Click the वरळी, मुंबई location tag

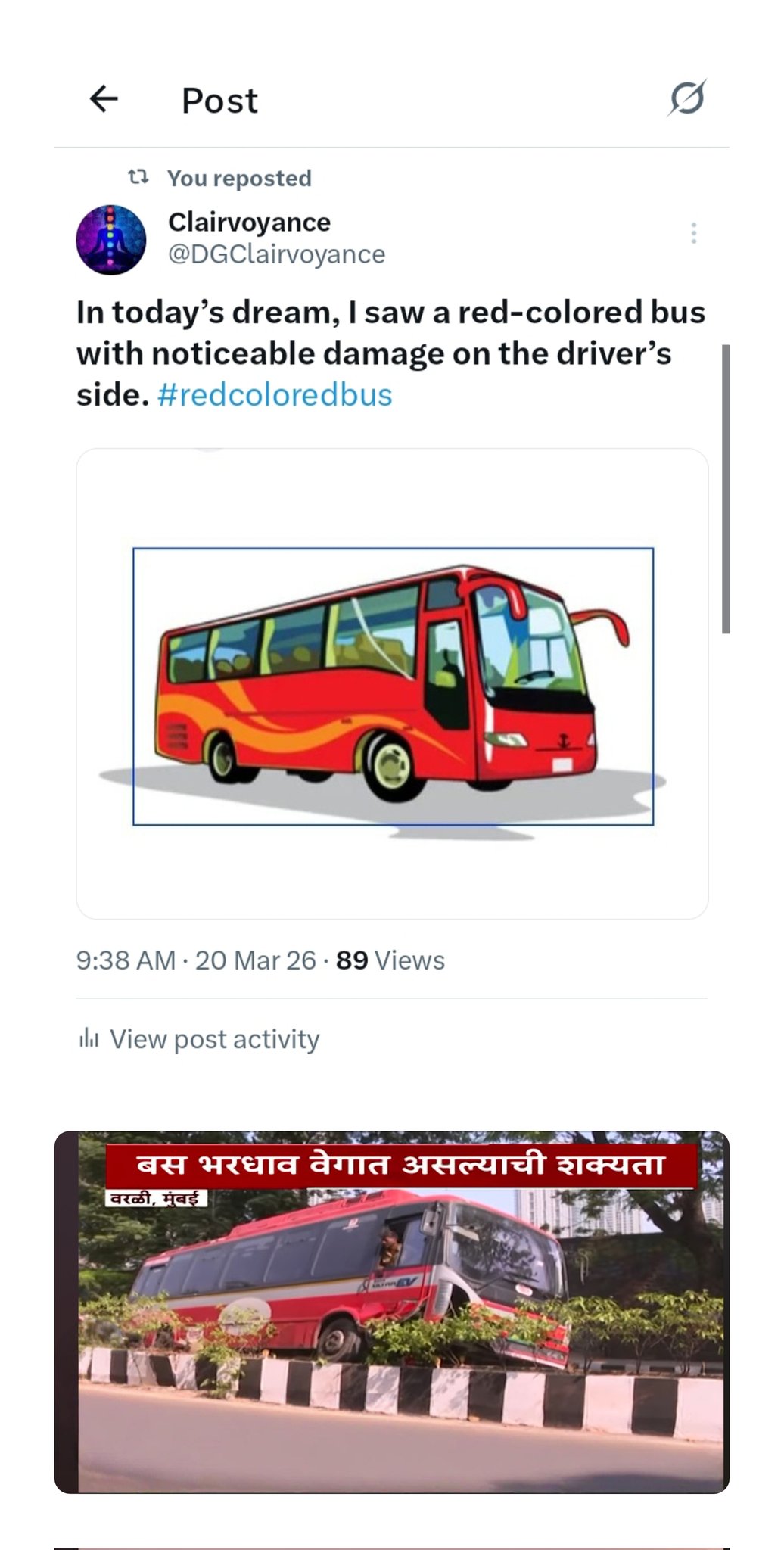[x=155, y=1199]
